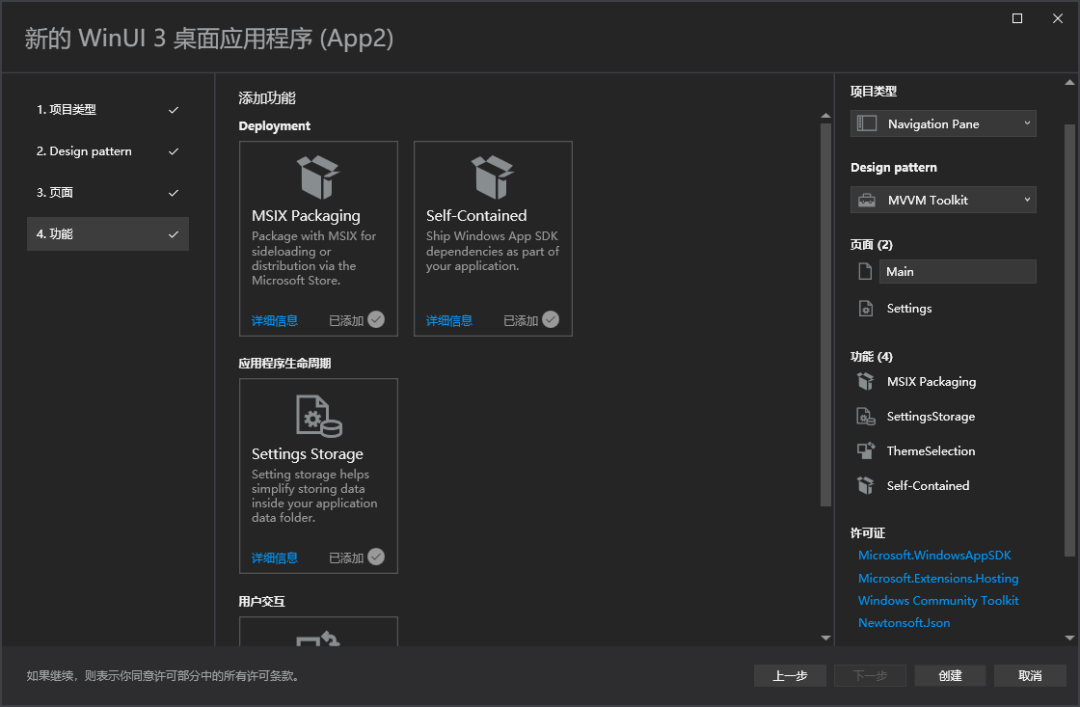The image size is (1080, 707).
Task: Click the Main page name field
Action: (x=957, y=271)
